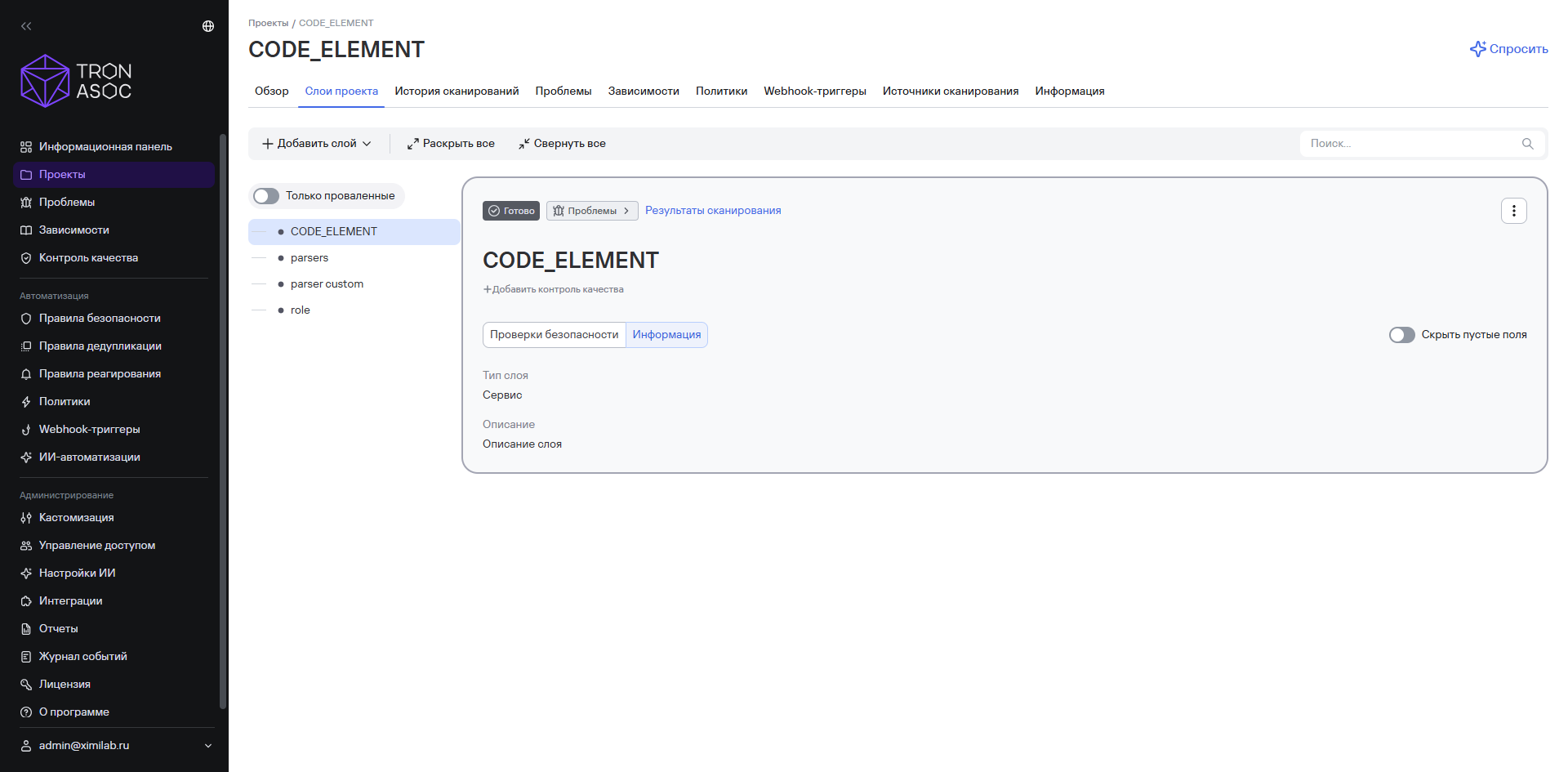
Task: Switch to История сканирований tab
Action: [457, 91]
